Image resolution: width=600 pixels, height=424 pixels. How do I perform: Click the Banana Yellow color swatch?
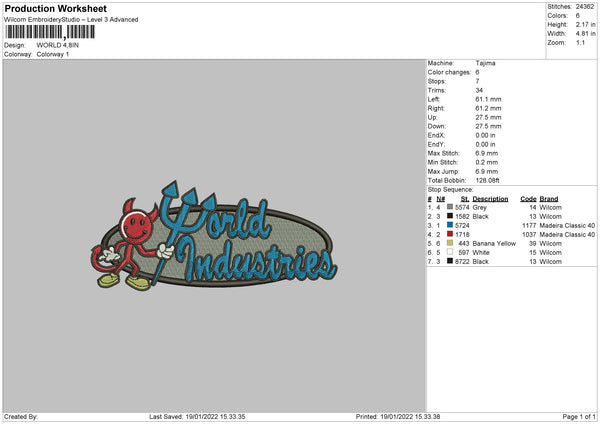click(x=450, y=243)
